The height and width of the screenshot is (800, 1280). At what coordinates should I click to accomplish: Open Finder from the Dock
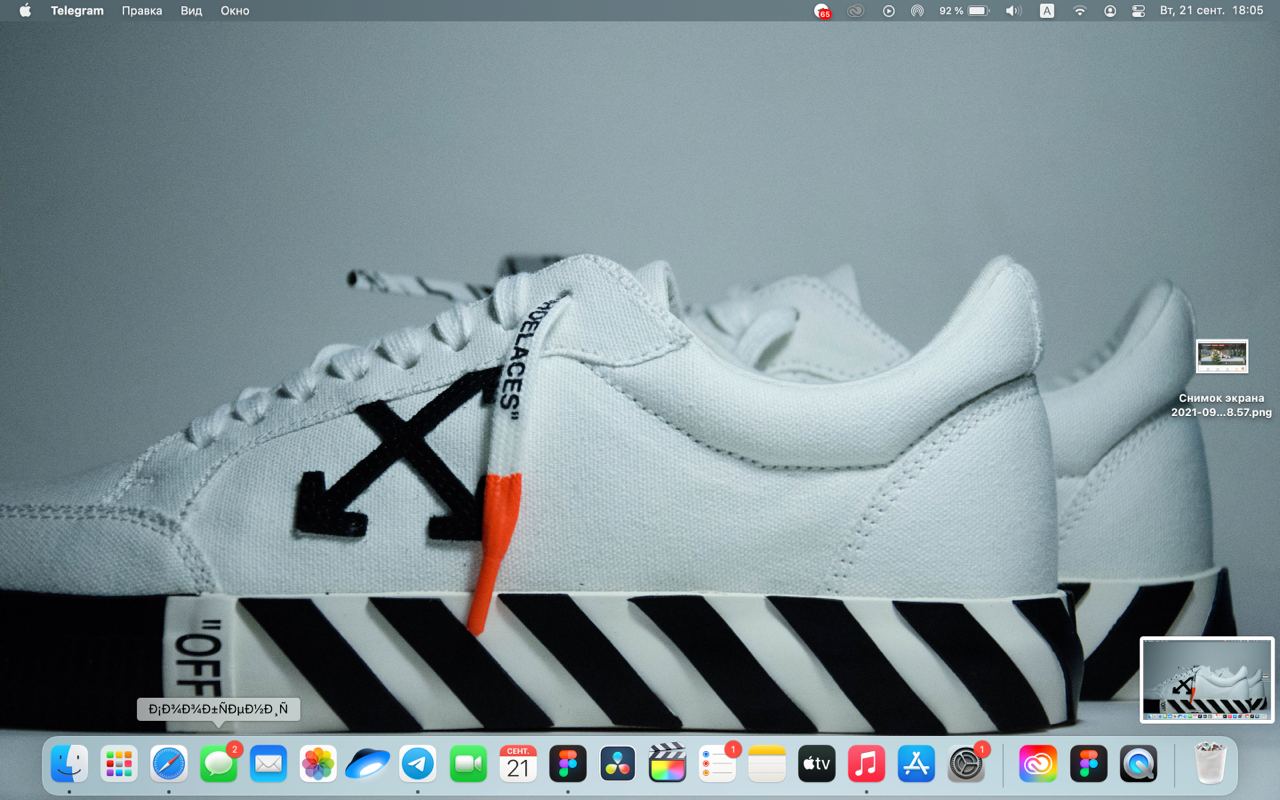coord(69,764)
